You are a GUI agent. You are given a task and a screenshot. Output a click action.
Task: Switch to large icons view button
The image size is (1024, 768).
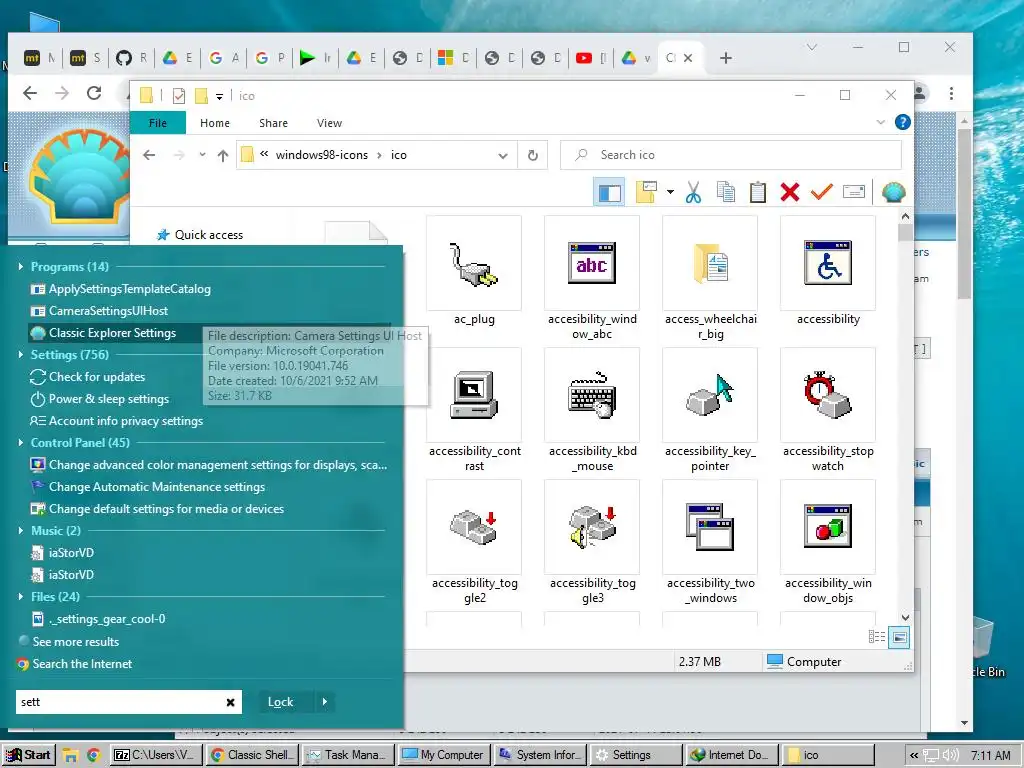899,637
